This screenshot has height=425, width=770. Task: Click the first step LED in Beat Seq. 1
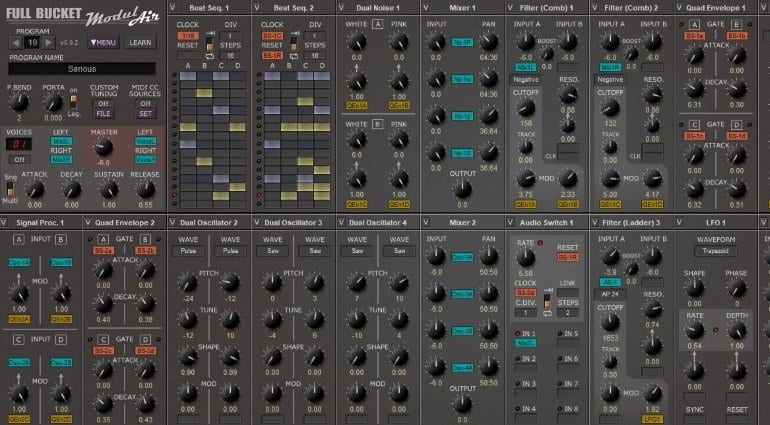(174, 76)
